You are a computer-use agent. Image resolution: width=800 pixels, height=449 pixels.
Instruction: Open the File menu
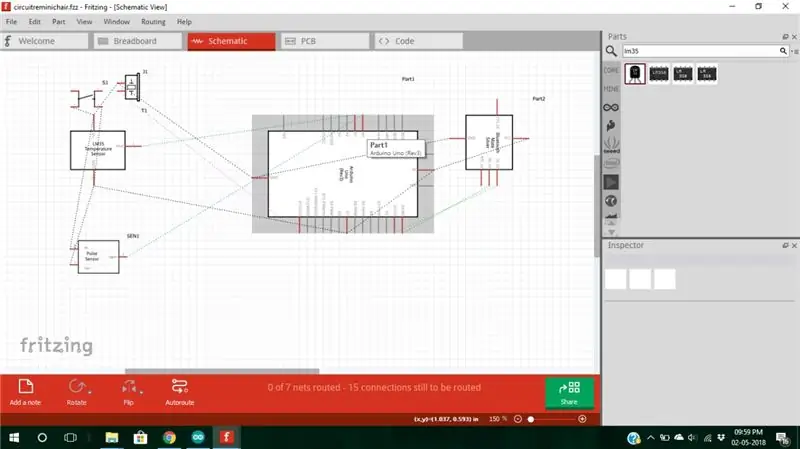point(11,22)
